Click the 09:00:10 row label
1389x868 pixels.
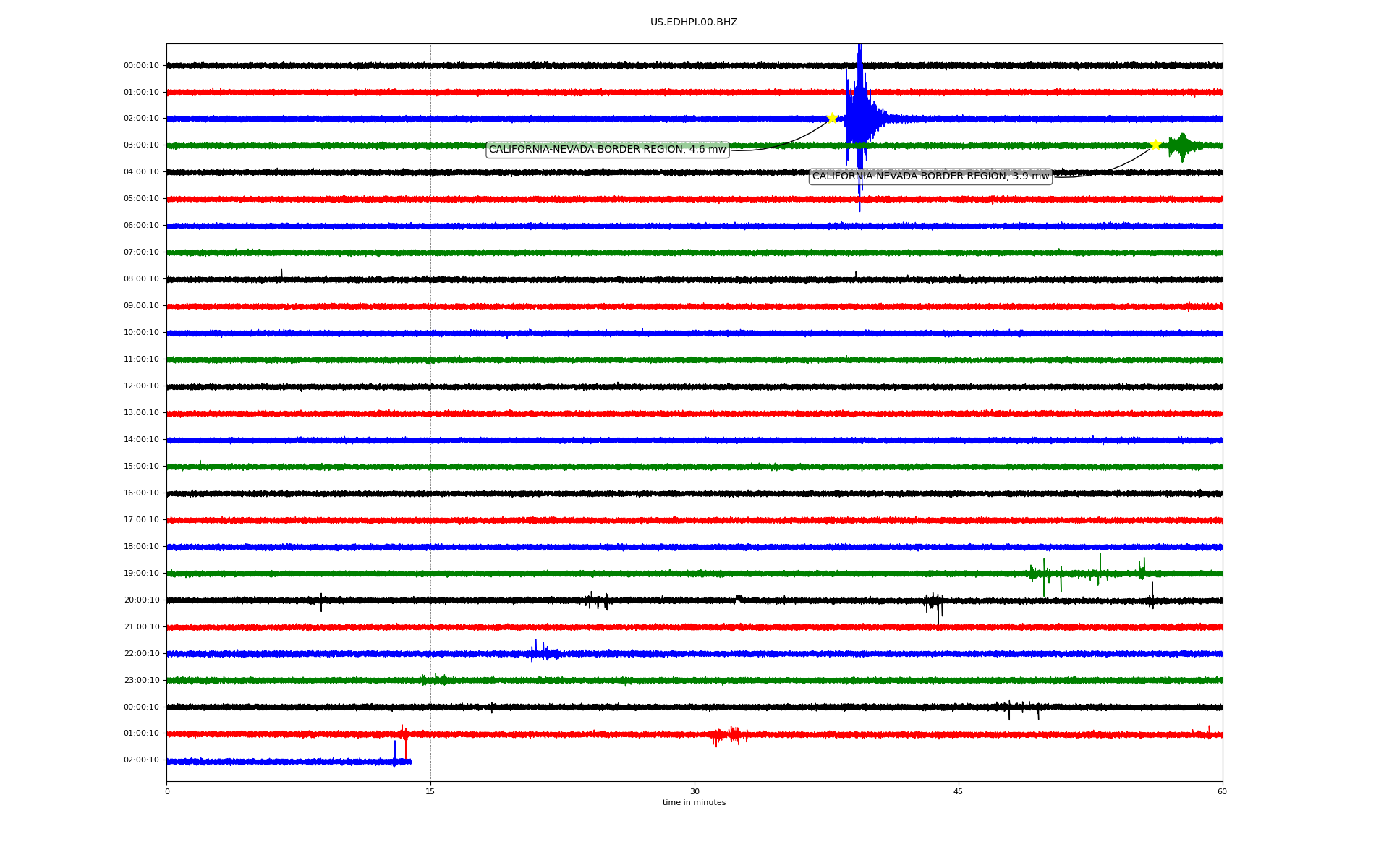[x=141, y=305]
